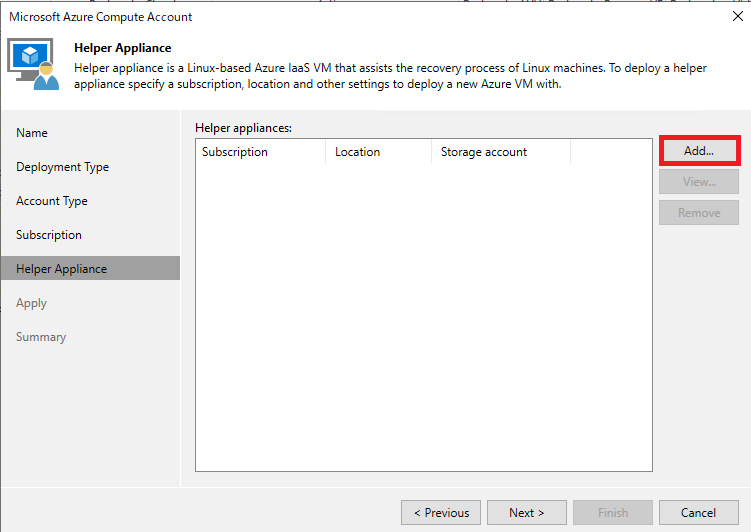The image size is (751, 532).
Task: Go to the Subscription step in sidebar
Action: pos(91,235)
